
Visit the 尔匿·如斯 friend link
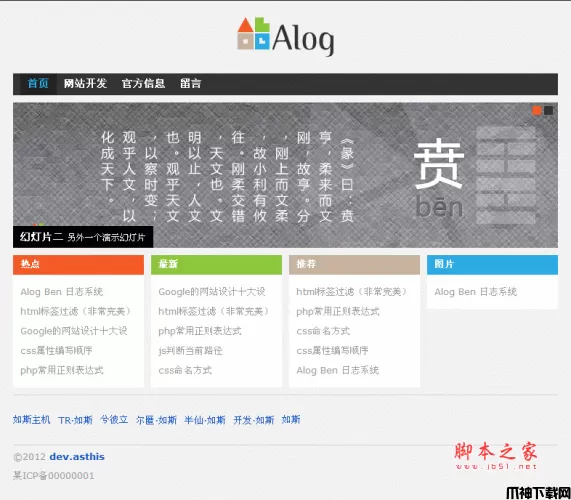(x=156, y=420)
